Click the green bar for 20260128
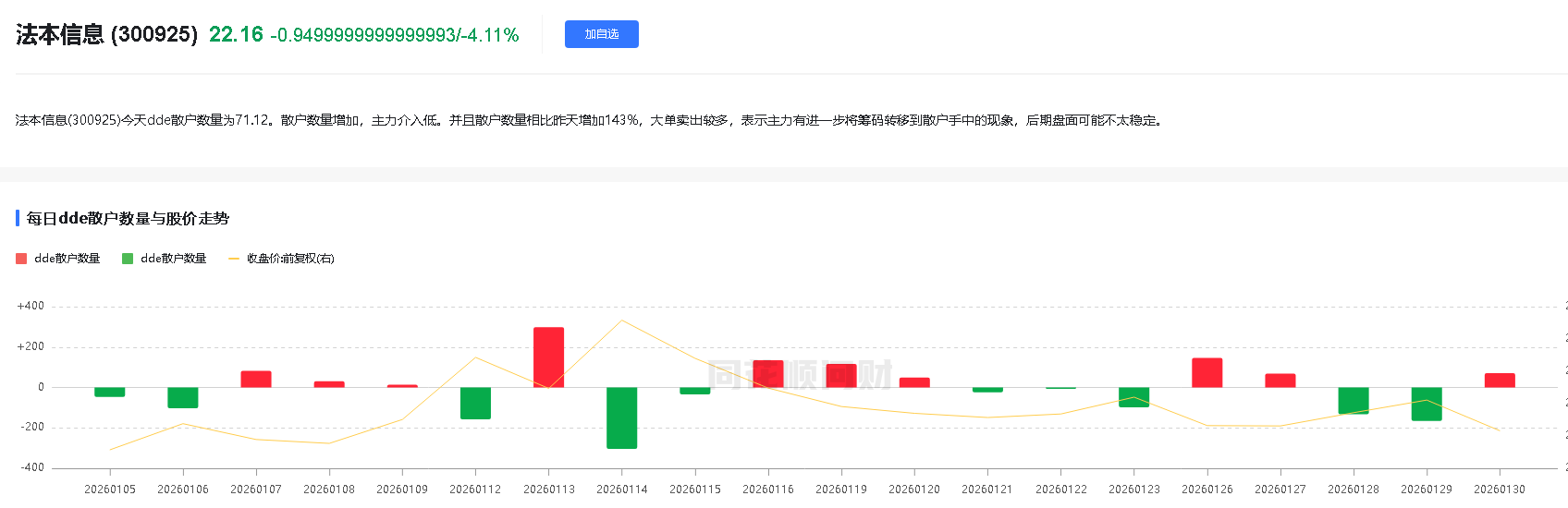The height and width of the screenshot is (508, 1568). [1353, 401]
